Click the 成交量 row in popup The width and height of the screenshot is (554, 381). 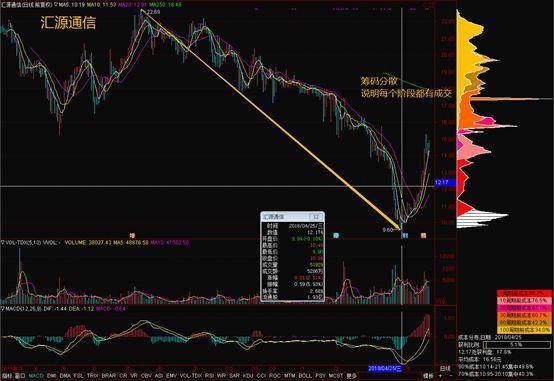(x=292, y=265)
